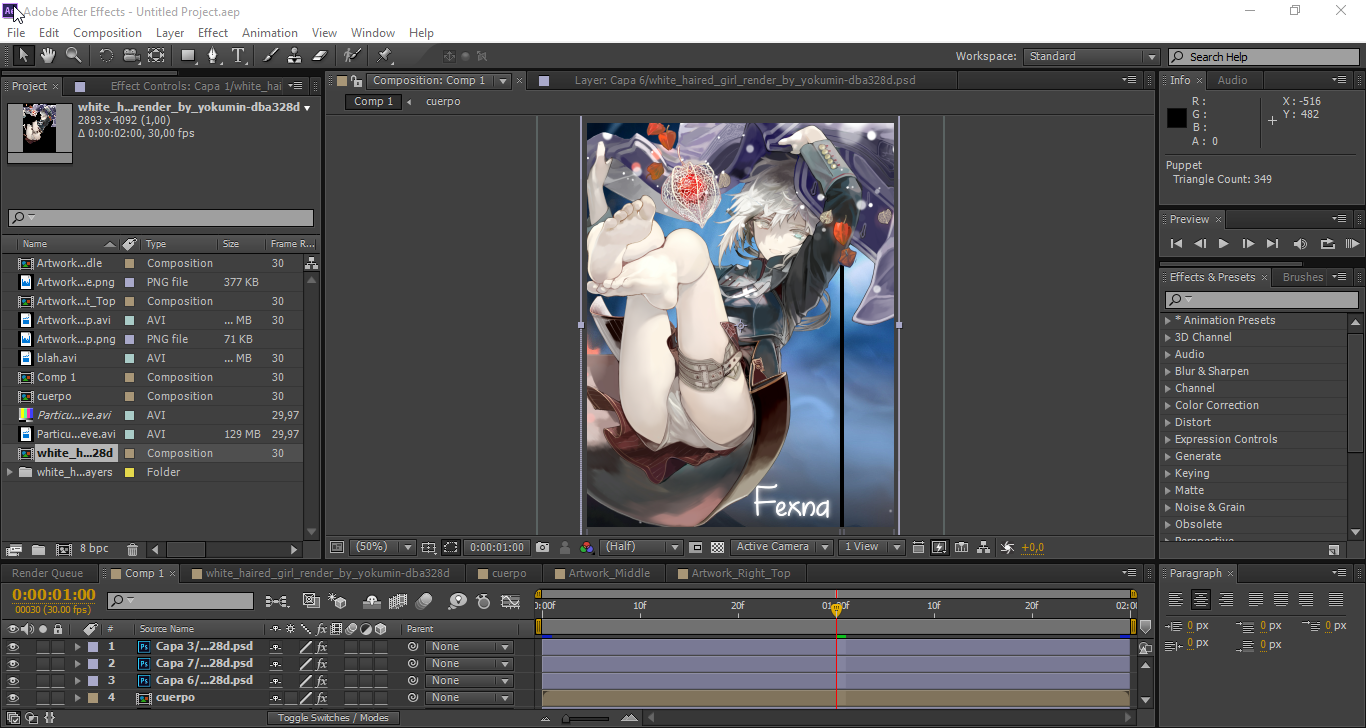Open the Workspace Standard dropdown

[1090, 57]
